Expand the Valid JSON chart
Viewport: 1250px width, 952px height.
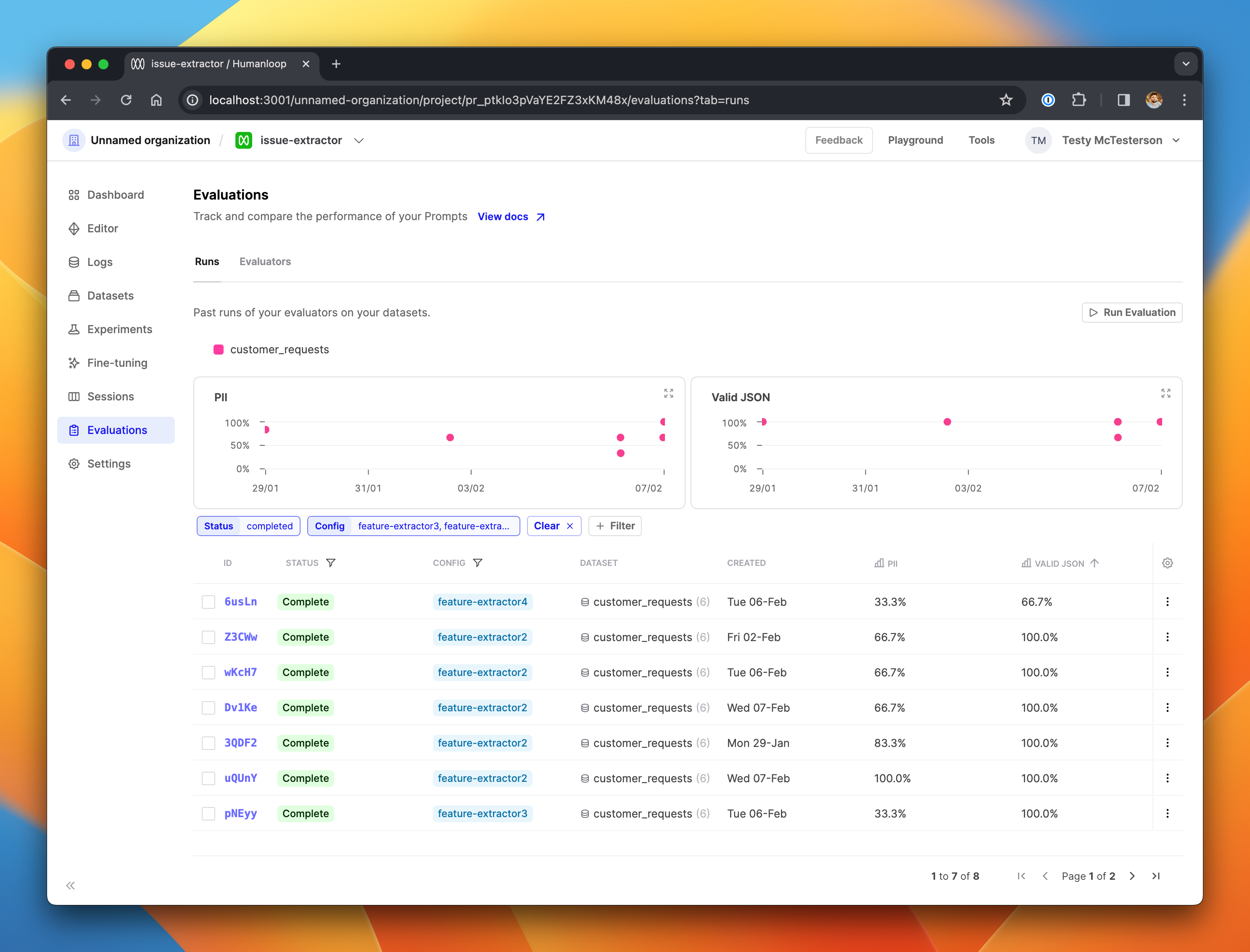coord(1166,393)
